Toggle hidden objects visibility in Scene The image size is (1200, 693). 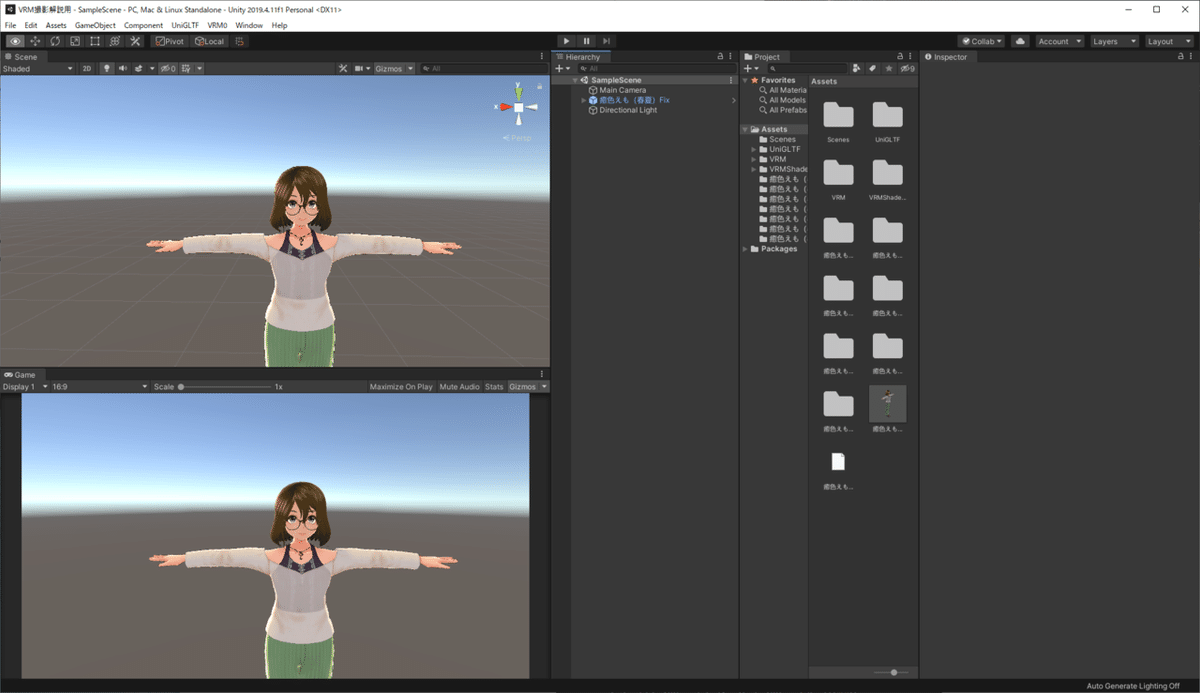click(x=169, y=68)
